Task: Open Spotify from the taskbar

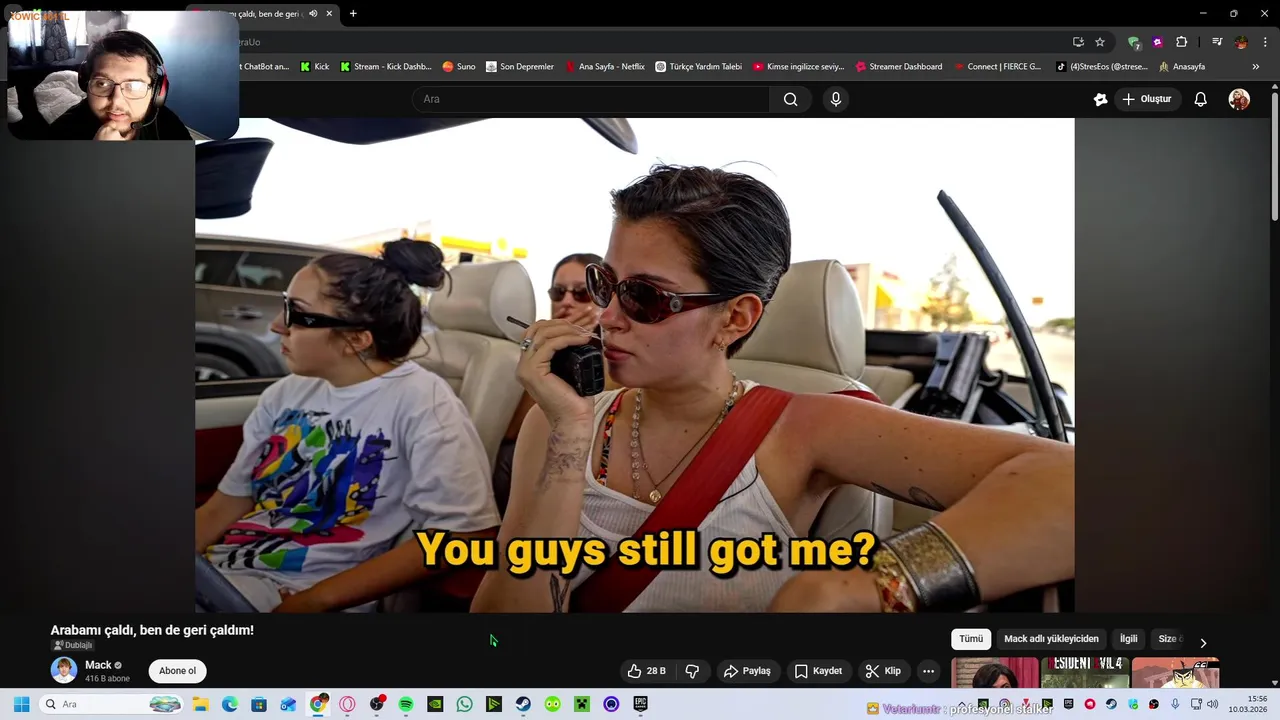Action: point(406,704)
